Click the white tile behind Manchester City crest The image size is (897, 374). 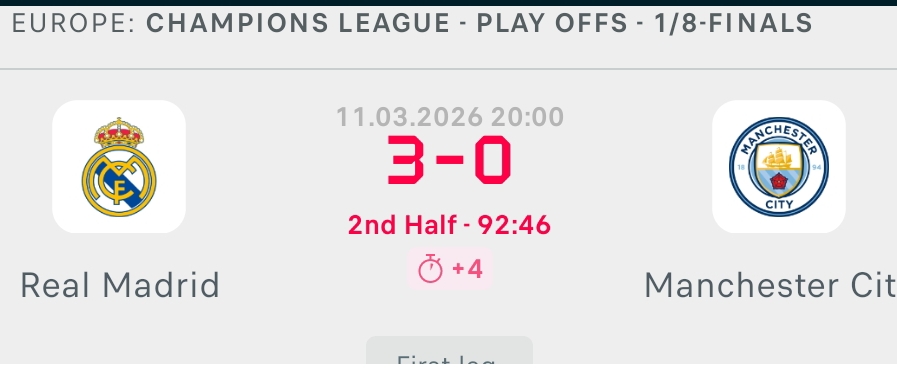point(779,166)
